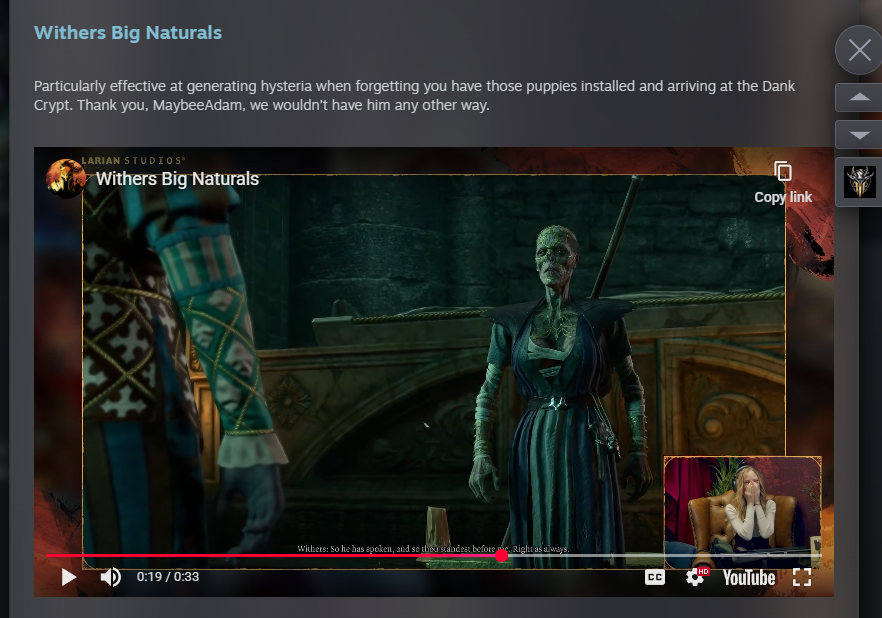Screen dimensions: 882x618
Task: Click the Withers Big Naturals heading
Action: (x=128, y=33)
